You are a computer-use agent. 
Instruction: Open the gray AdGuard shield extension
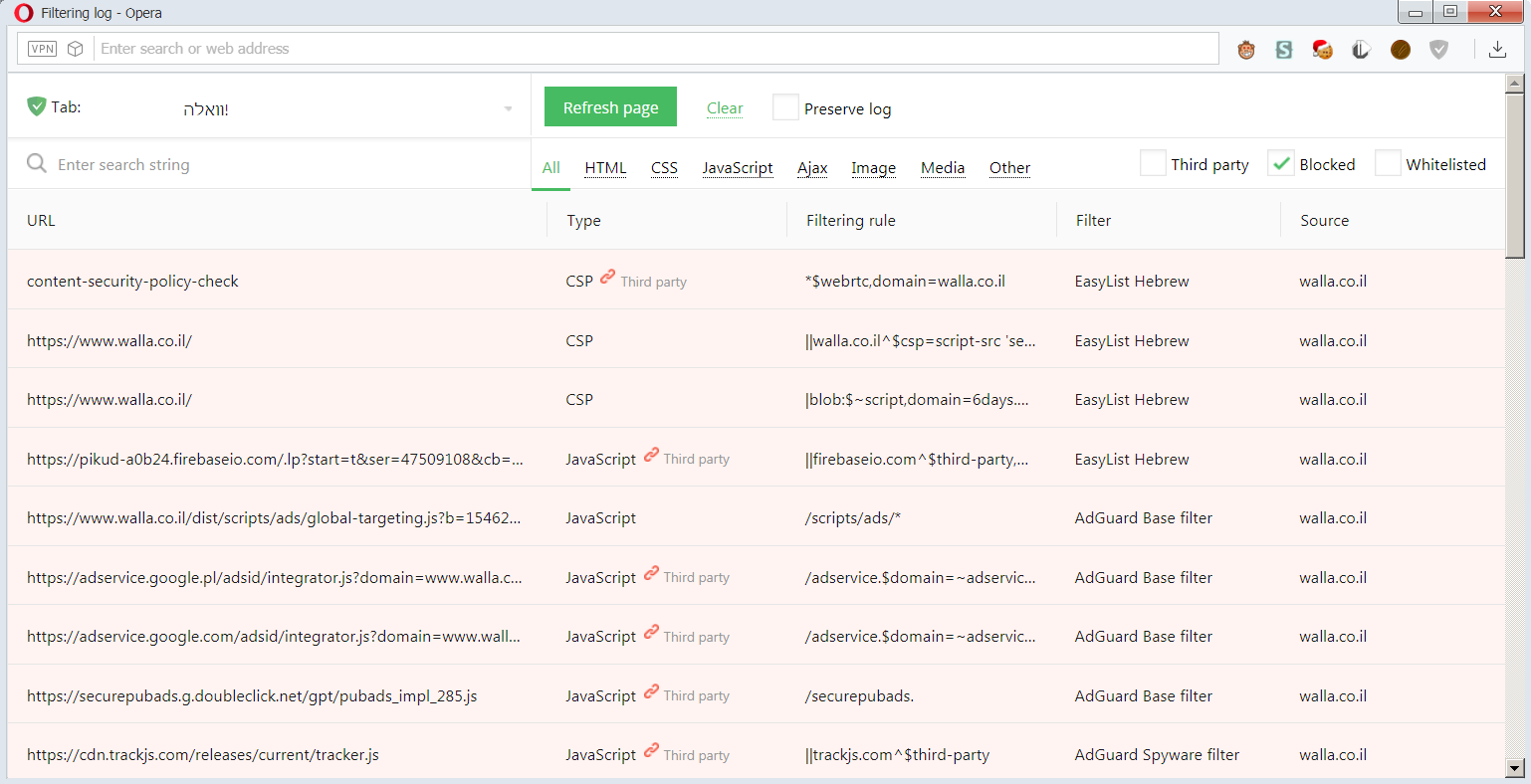tap(1438, 49)
